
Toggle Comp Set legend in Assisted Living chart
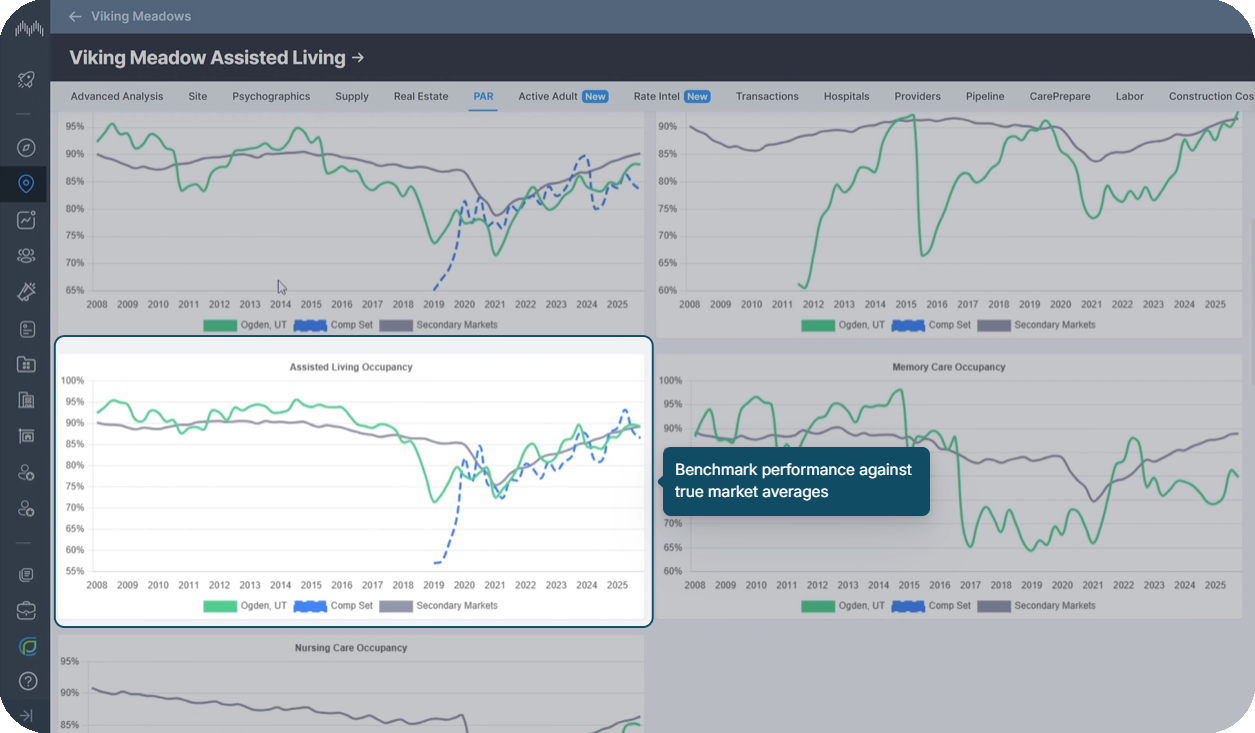point(333,606)
